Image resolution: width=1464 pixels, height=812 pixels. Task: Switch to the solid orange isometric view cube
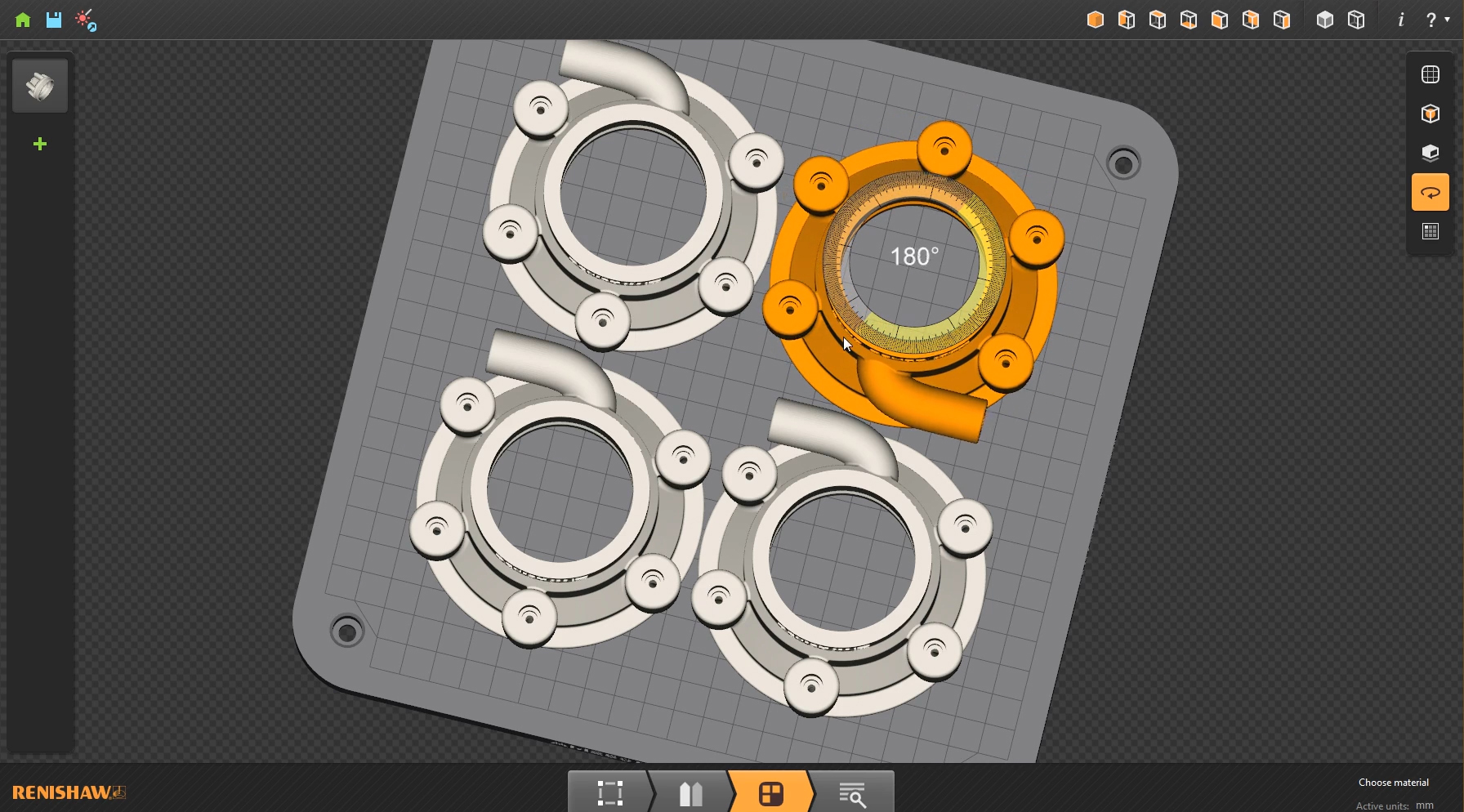(1096, 20)
